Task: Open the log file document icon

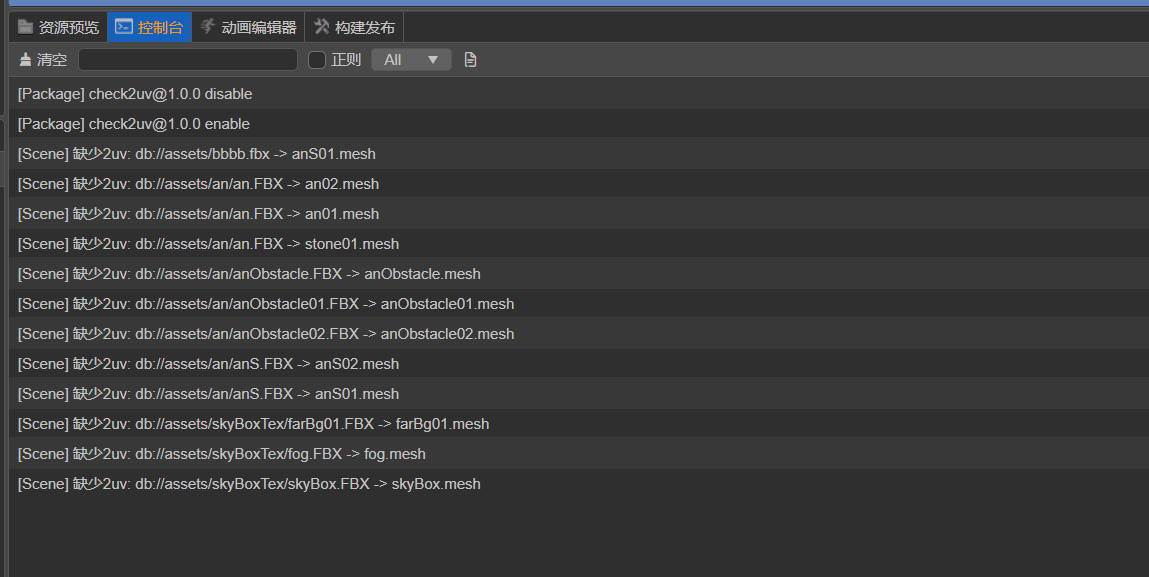Action: tap(470, 59)
